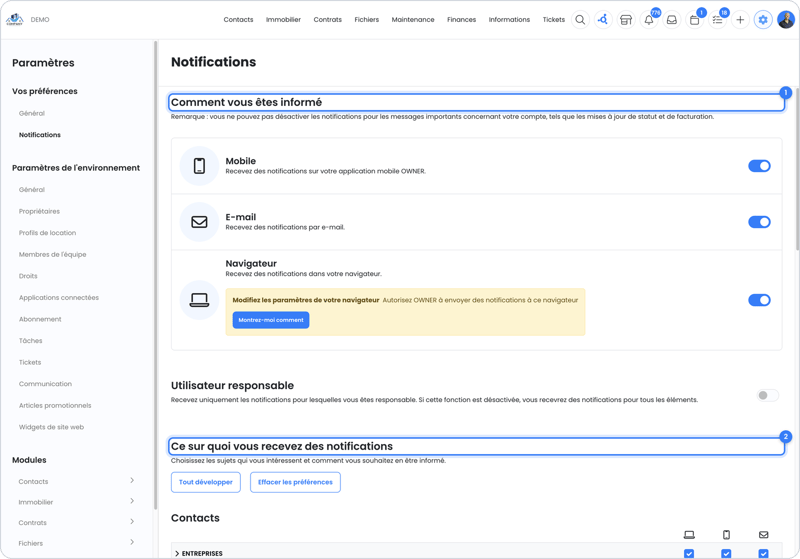Screen dimensions: 800x559
Task: Toggle Navigateur notifications switch
Action: (x=759, y=300)
